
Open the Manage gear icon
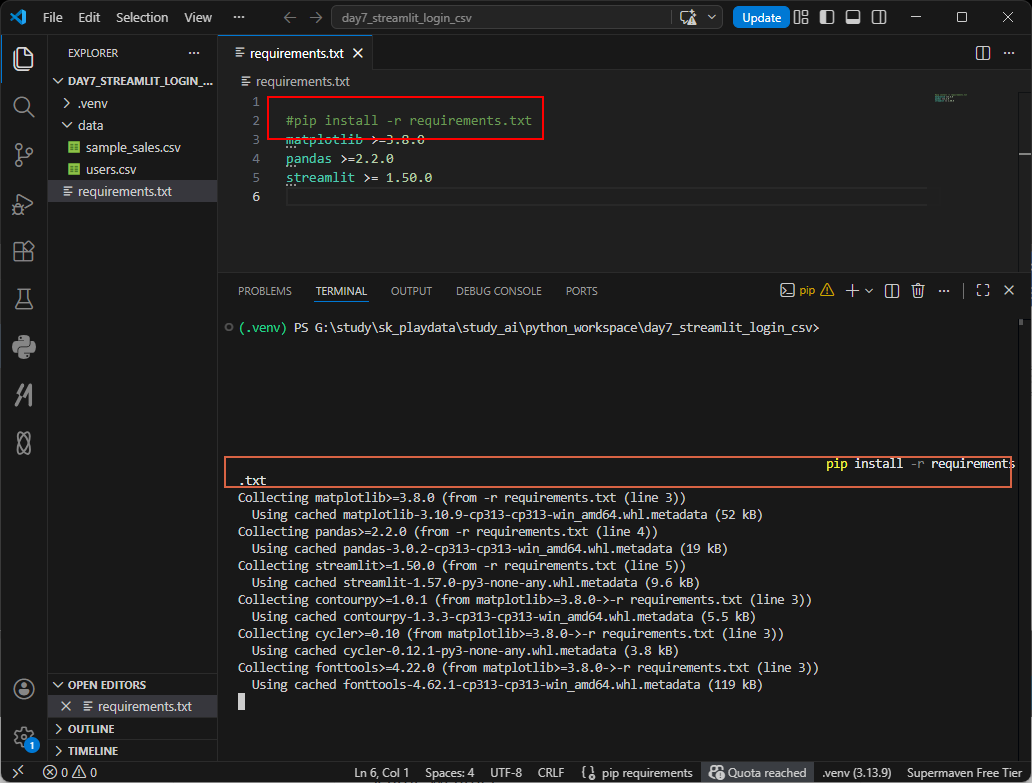pos(24,737)
